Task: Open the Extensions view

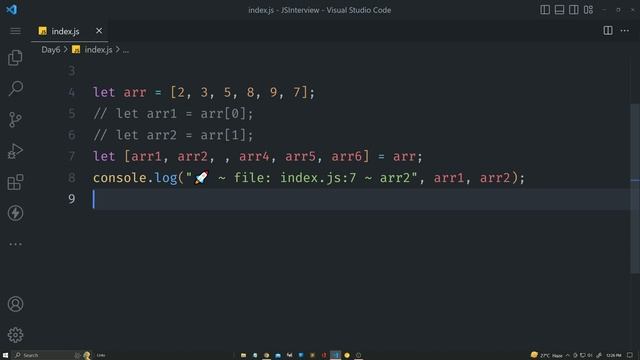Action: pyautogui.click(x=16, y=182)
